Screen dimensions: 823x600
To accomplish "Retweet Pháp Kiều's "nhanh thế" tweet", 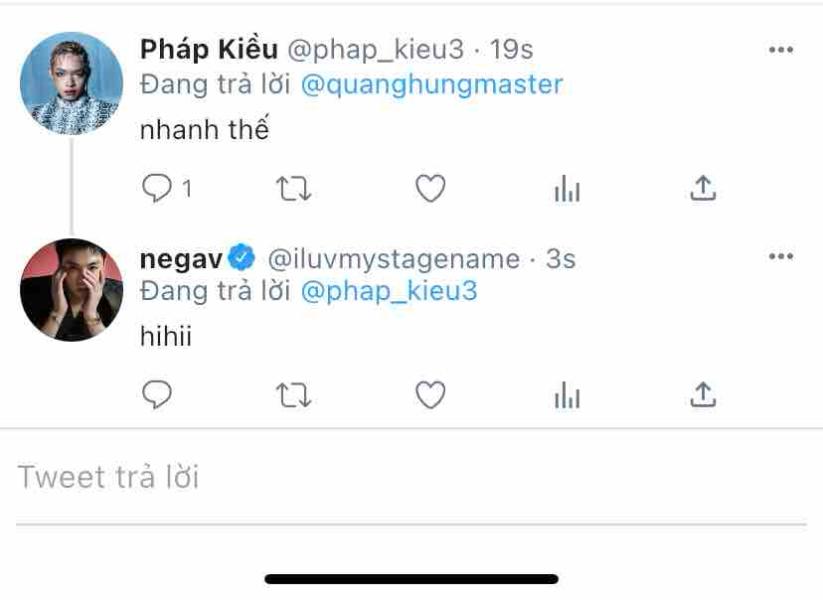I will (293, 188).
